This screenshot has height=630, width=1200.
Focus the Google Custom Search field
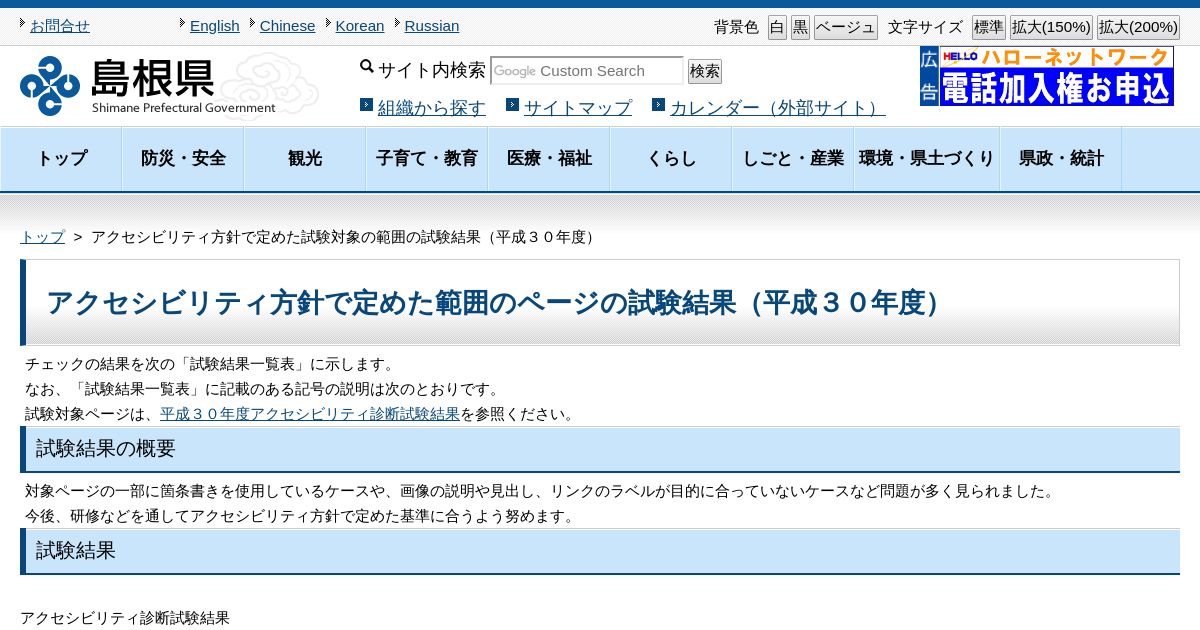pos(587,71)
